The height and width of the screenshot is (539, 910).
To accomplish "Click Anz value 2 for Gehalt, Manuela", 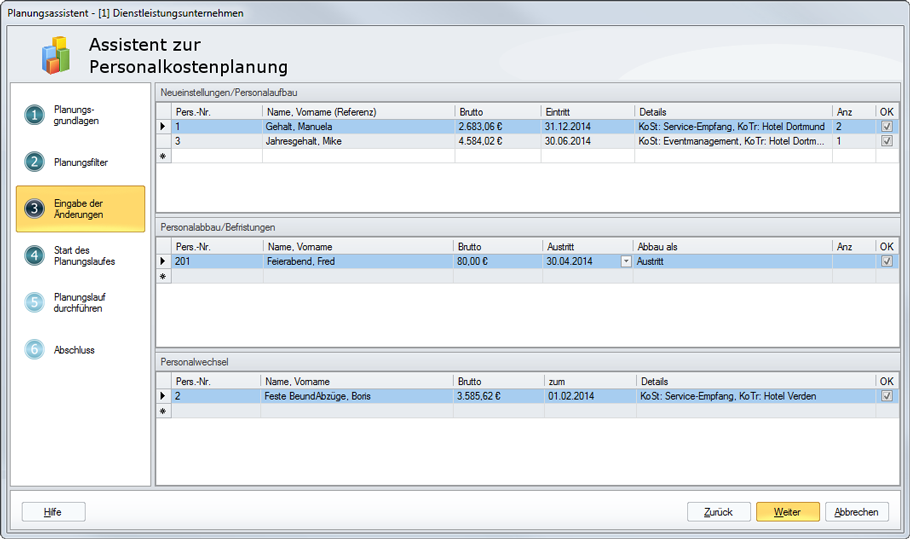I will [x=854, y=126].
